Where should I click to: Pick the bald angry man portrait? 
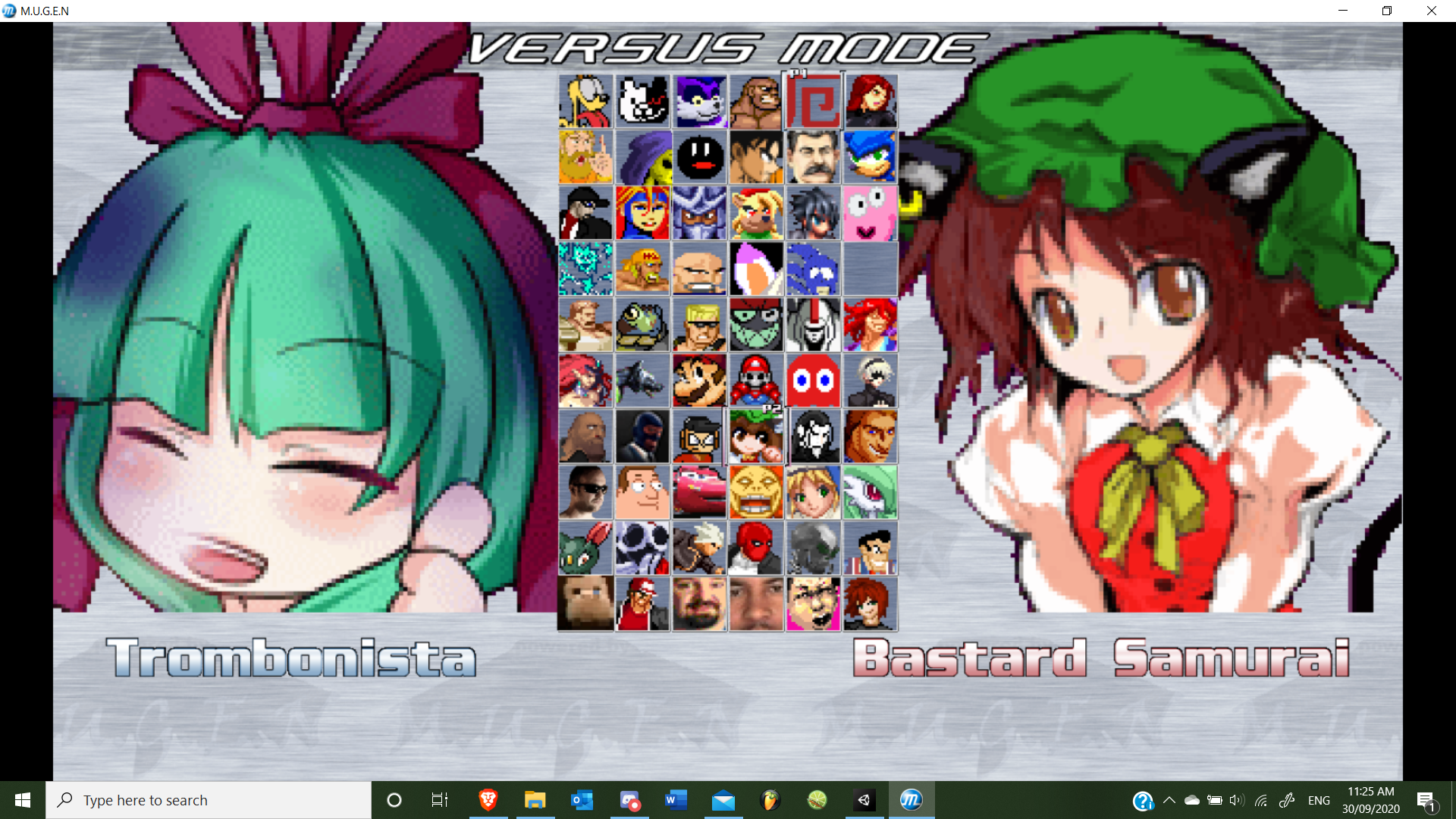(699, 269)
